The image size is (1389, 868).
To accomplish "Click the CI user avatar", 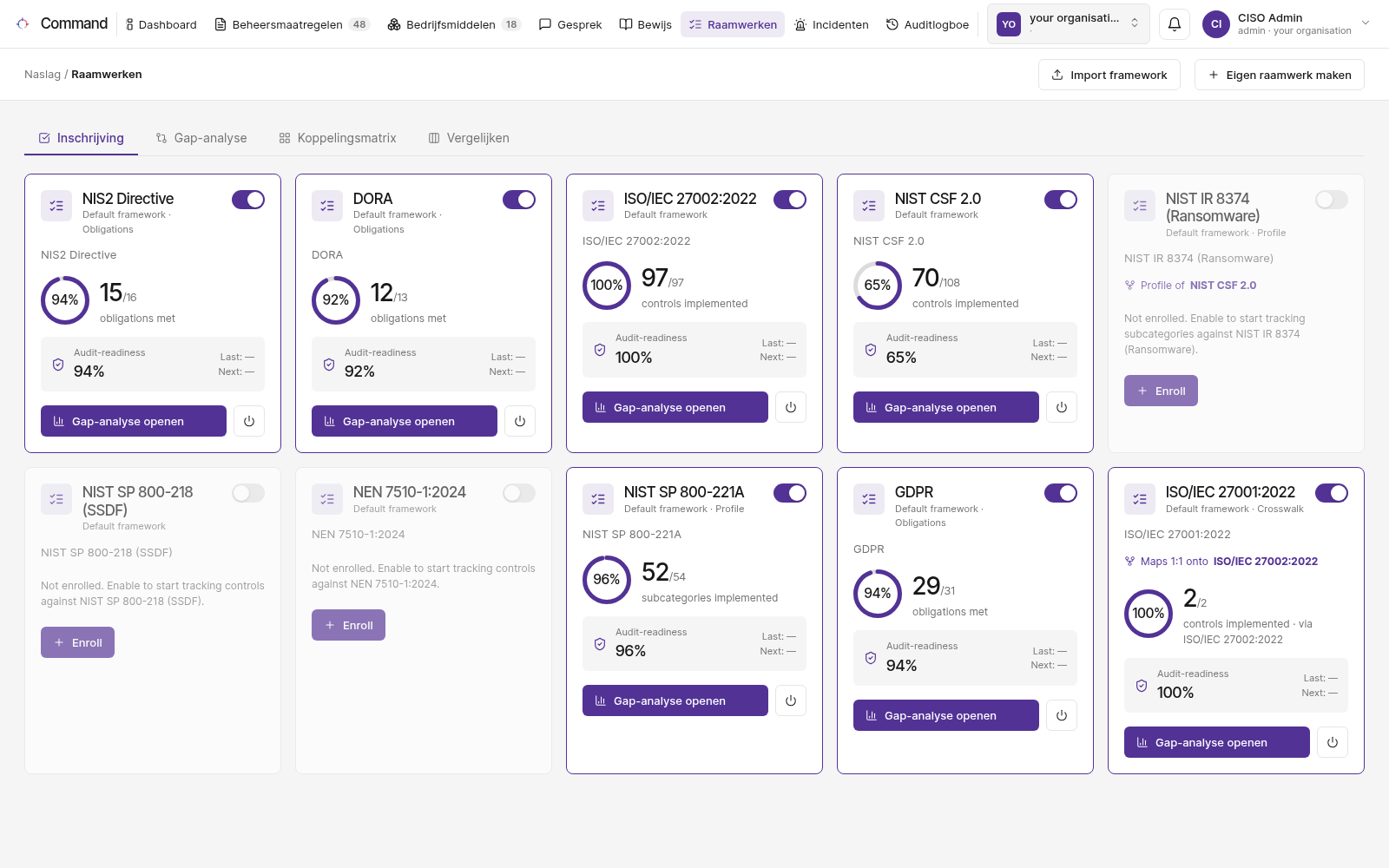I will [x=1216, y=24].
